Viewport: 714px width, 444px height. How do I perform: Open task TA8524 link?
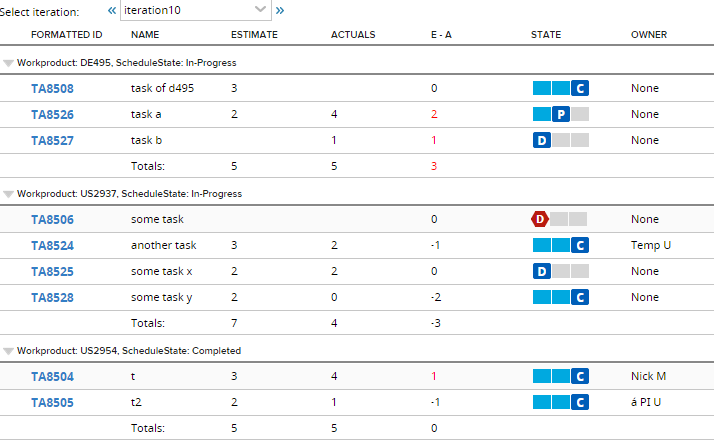coord(52,245)
